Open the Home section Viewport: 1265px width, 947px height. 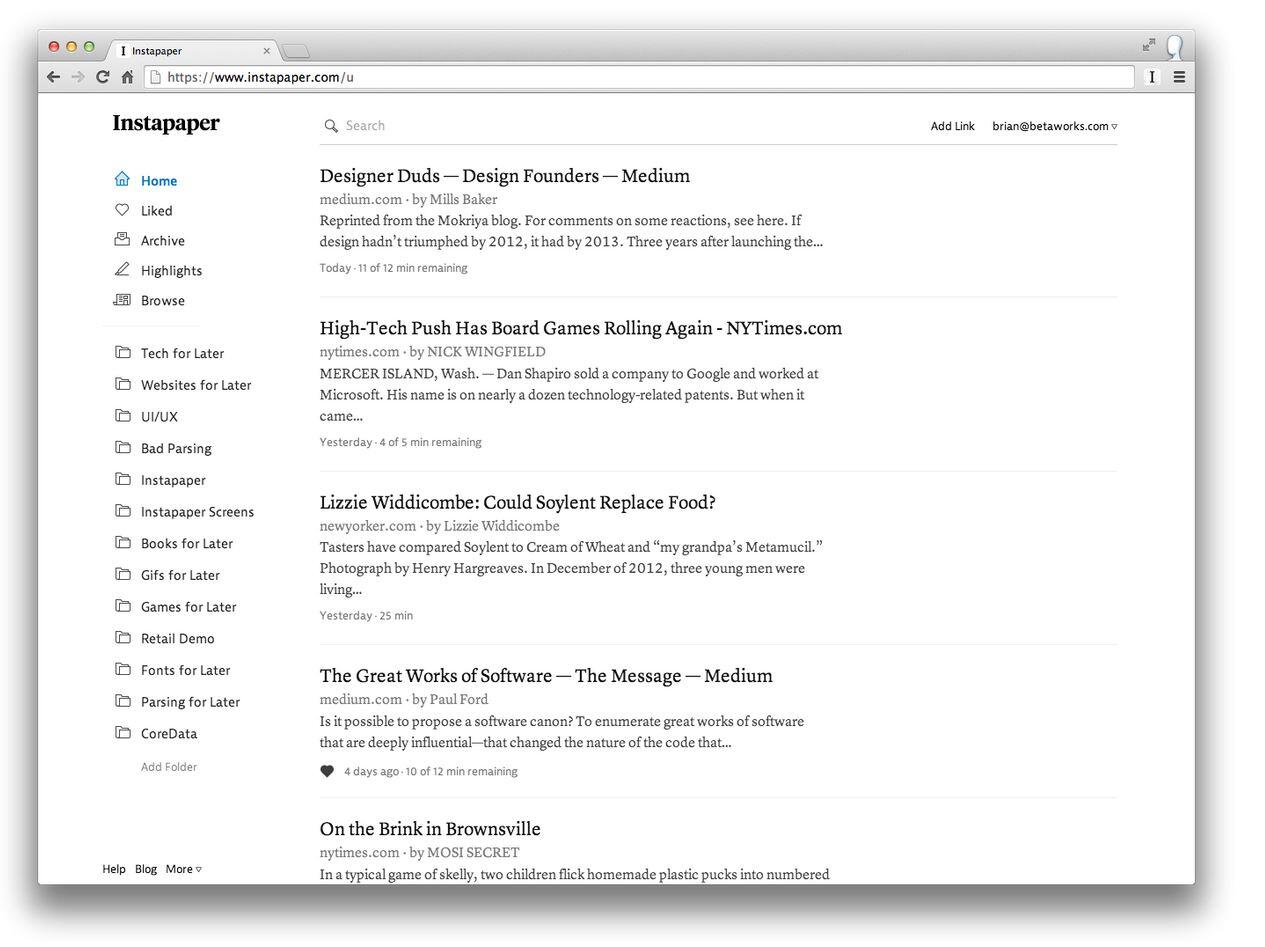point(159,181)
